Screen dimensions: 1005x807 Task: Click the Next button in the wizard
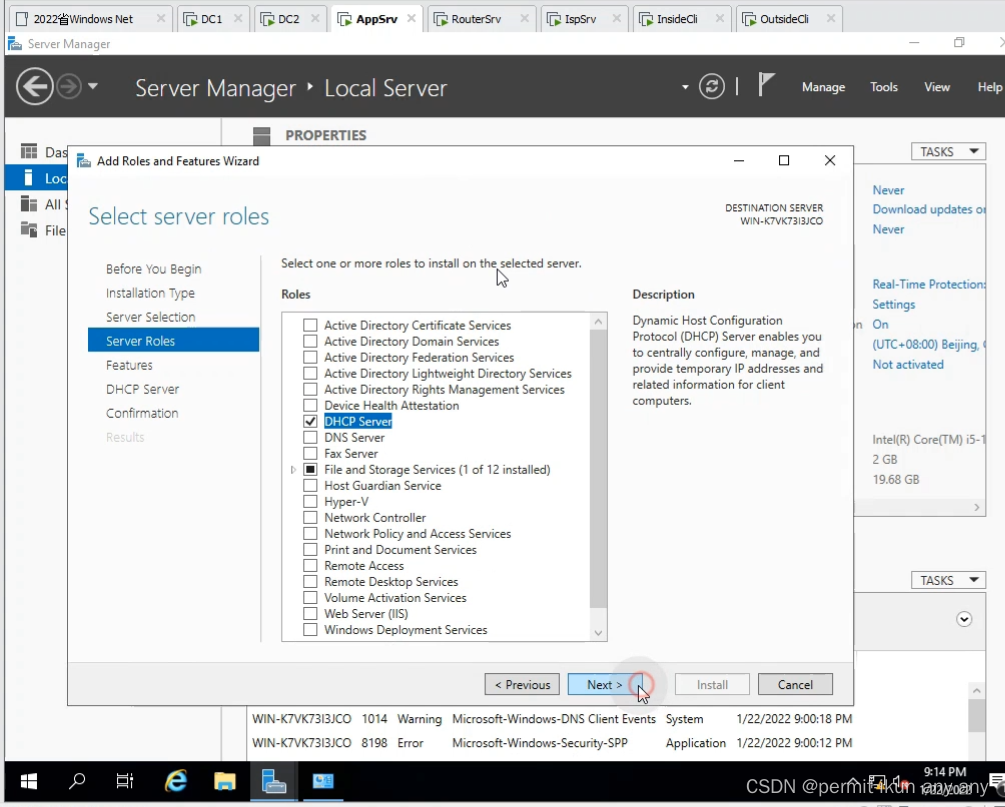tap(602, 684)
